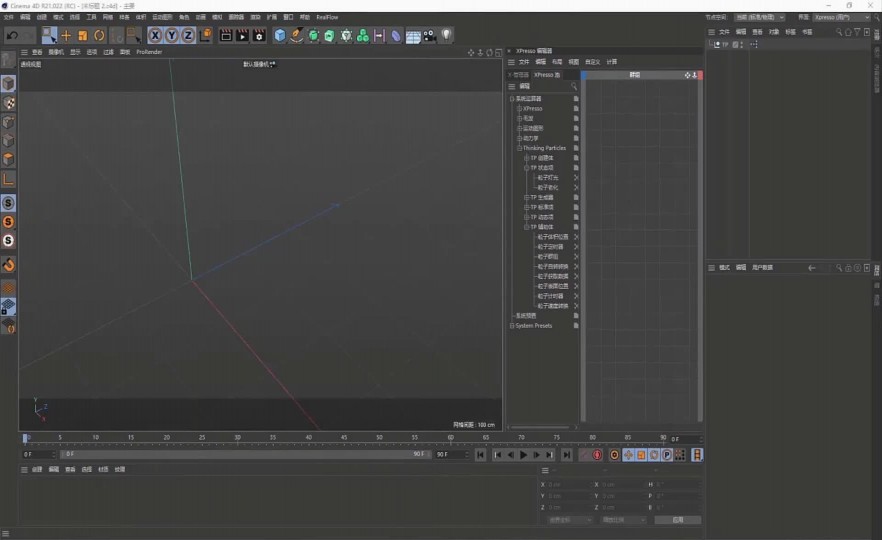Toggle the Z axis lock

pyautogui.click(x=188, y=35)
